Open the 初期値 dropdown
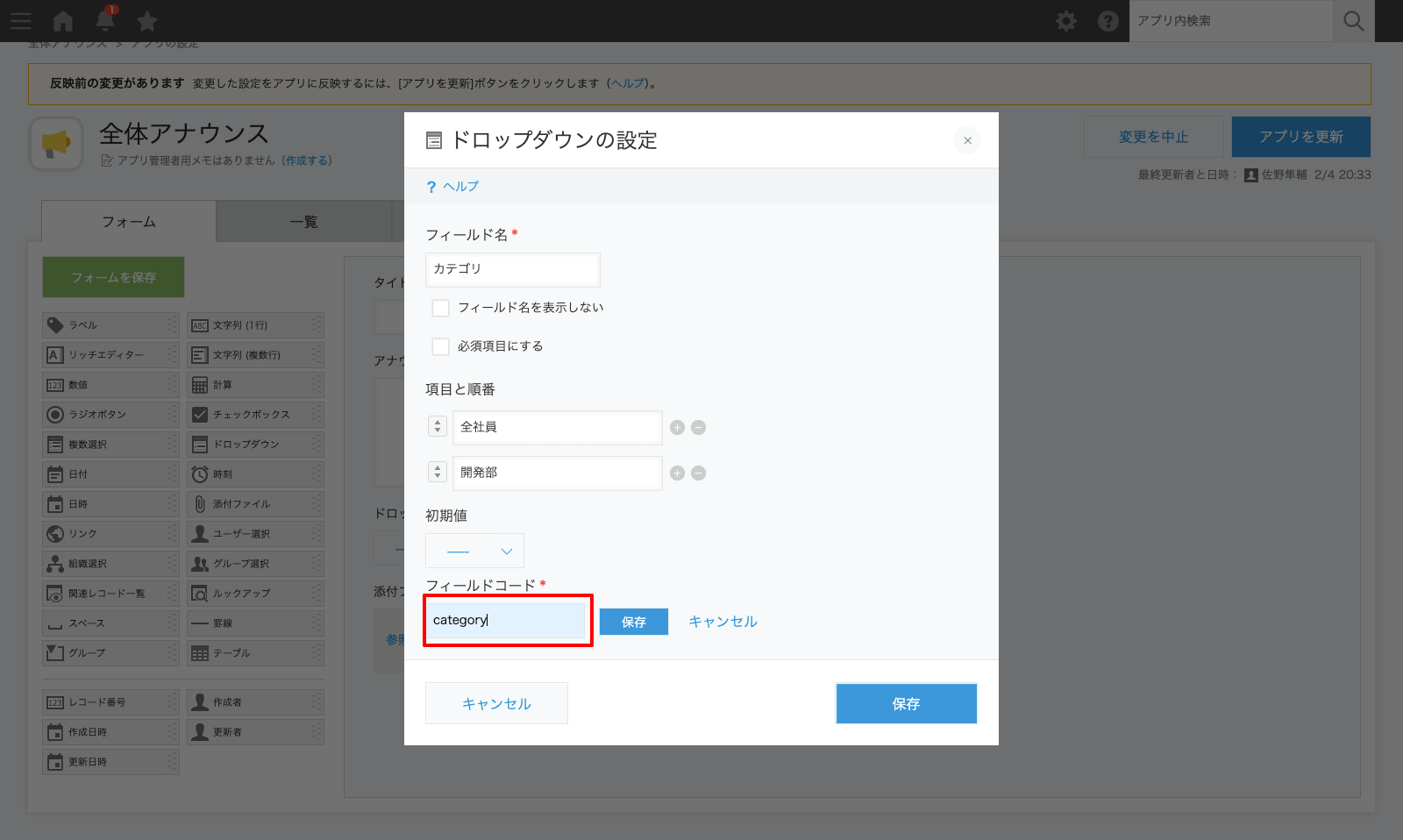1403x840 pixels. [x=474, y=551]
